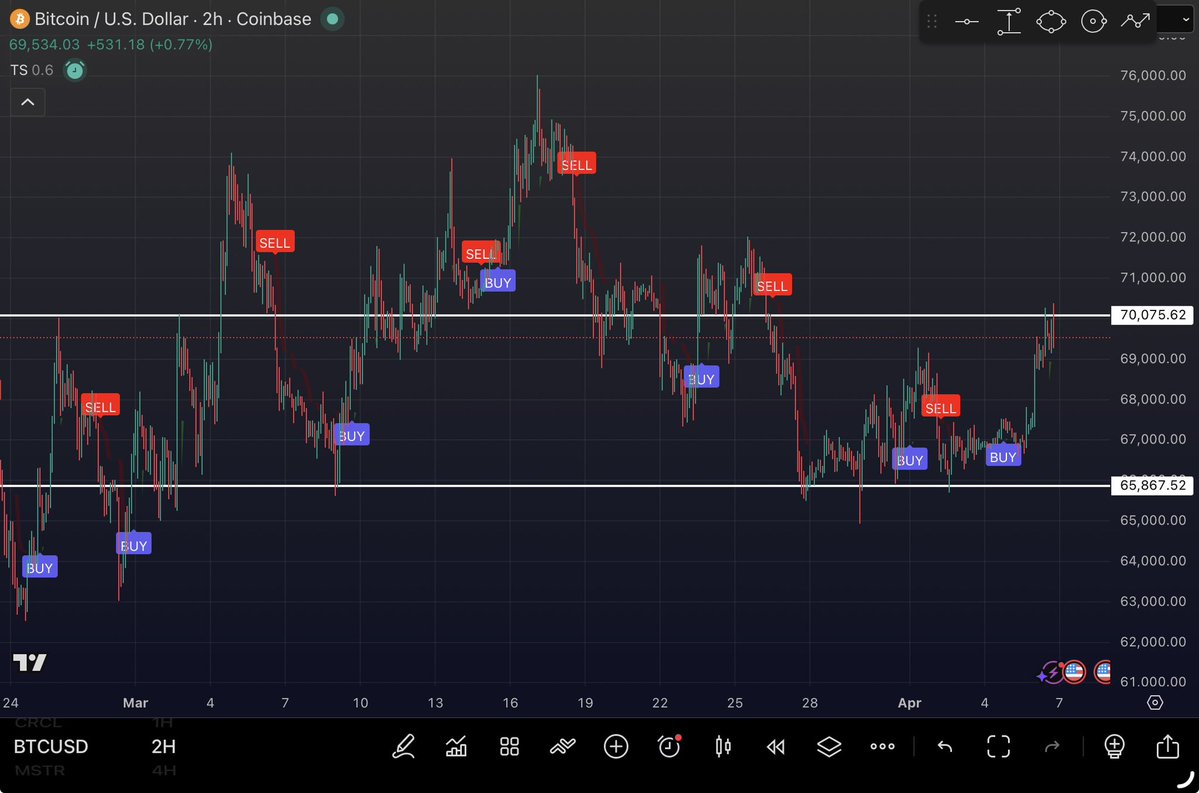Start bar replay with rewind icon
Screen dimensions: 1199x793
[x=775, y=746]
